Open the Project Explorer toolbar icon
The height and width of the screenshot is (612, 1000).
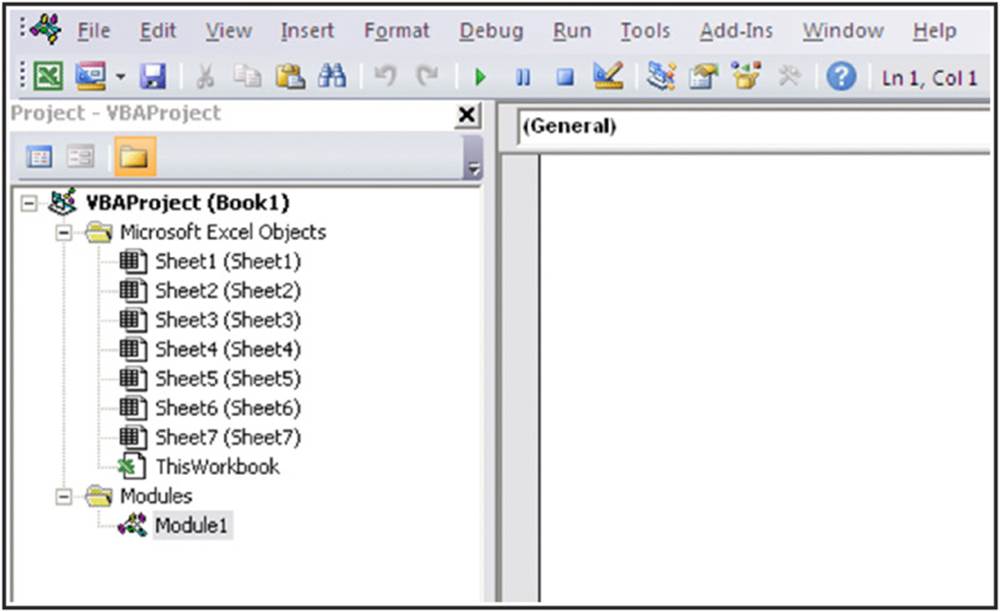point(661,77)
